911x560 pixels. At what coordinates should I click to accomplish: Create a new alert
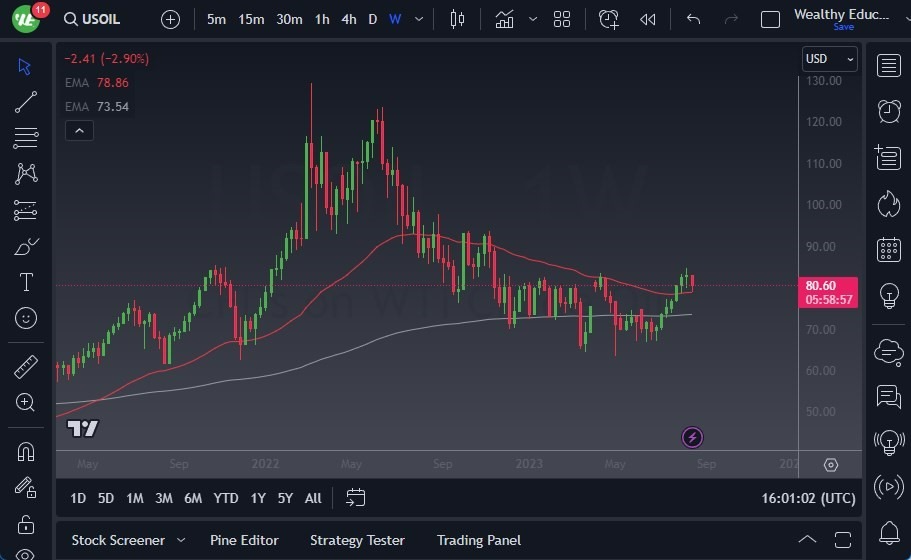point(608,19)
